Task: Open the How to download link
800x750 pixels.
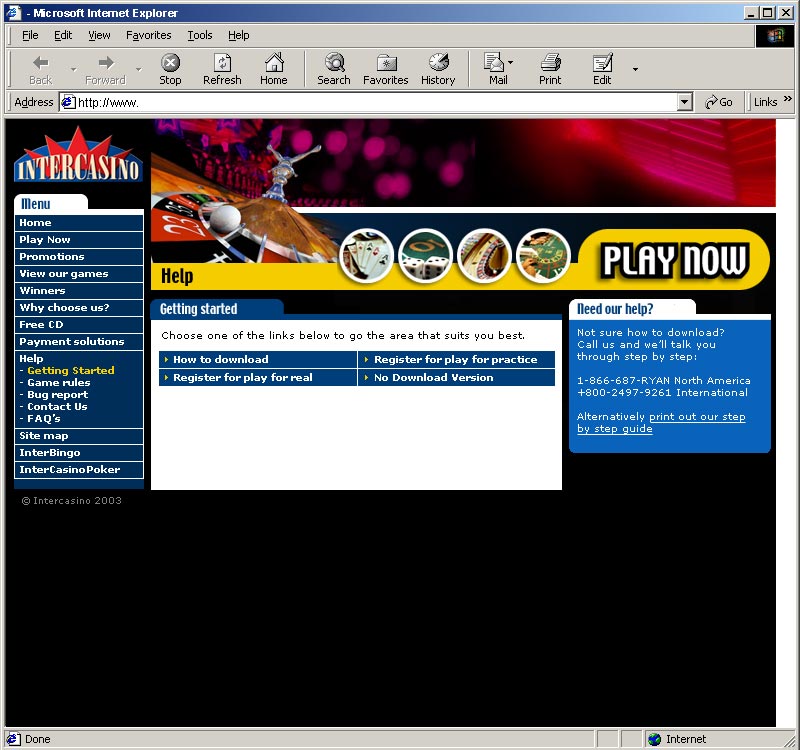Action: pos(220,360)
